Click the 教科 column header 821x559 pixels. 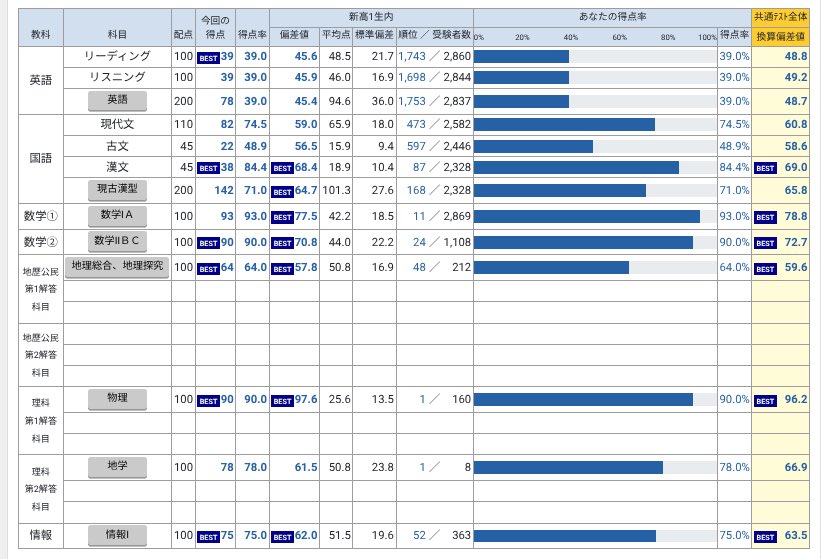click(x=41, y=27)
